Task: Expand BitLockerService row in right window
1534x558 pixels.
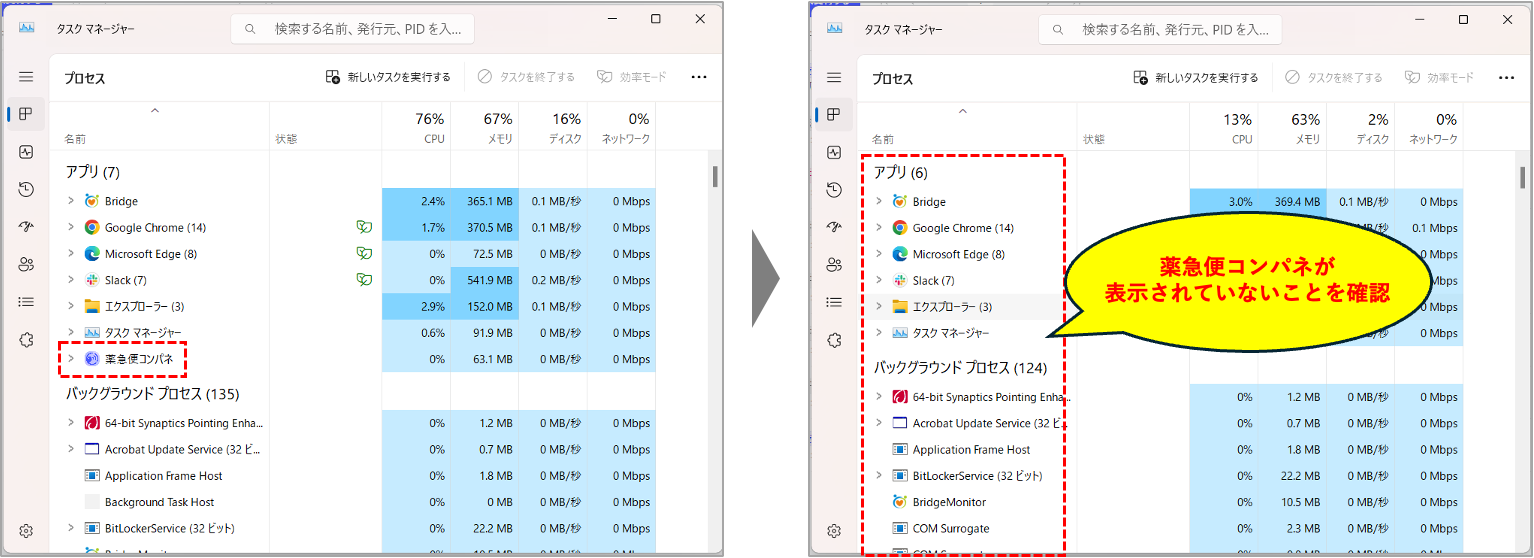Action: (879, 476)
